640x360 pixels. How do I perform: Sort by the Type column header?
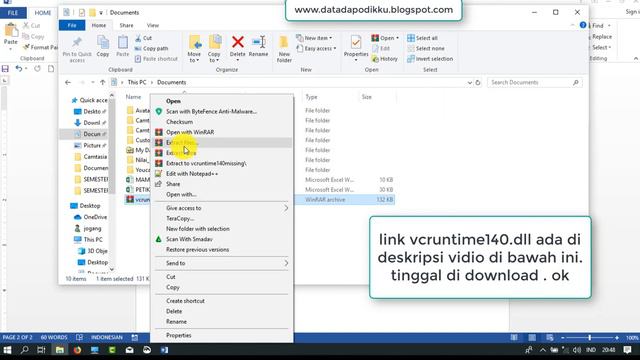(x=311, y=97)
